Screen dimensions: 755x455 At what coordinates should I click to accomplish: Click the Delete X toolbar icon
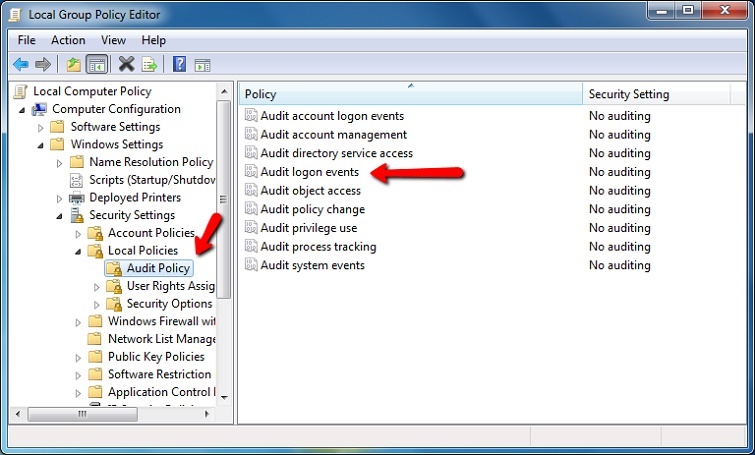coord(126,65)
